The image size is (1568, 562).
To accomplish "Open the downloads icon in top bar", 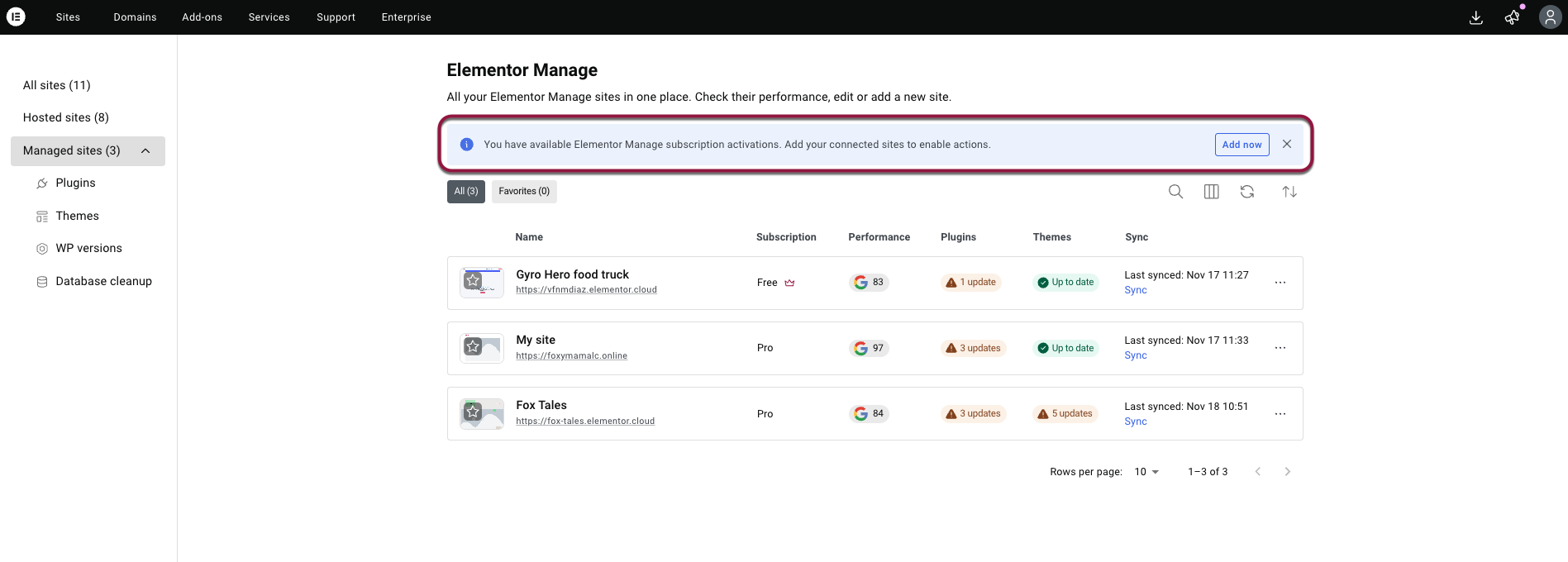I will pyautogui.click(x=1475, y=17).
